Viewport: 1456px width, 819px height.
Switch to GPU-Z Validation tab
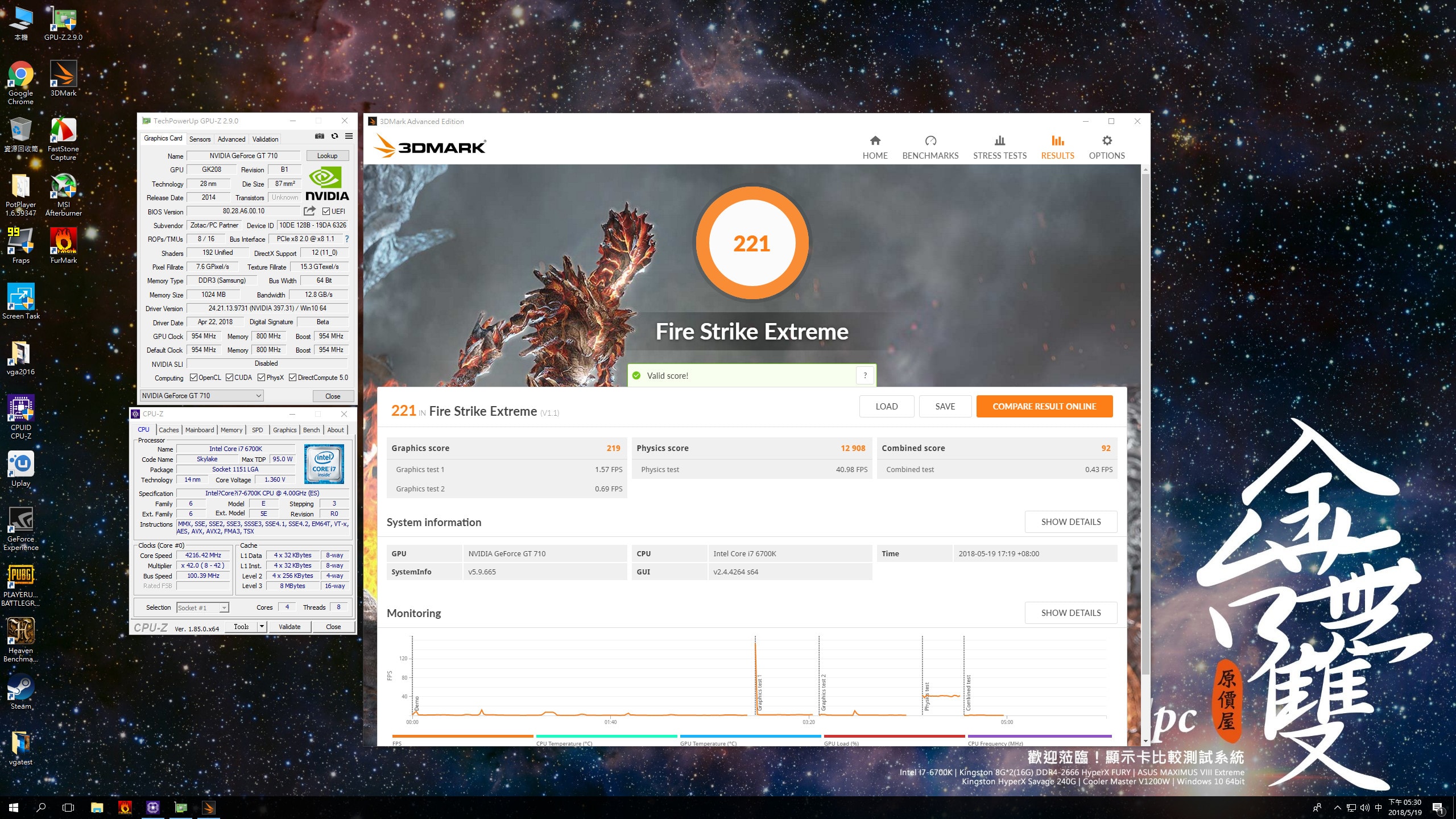(265, 139)
